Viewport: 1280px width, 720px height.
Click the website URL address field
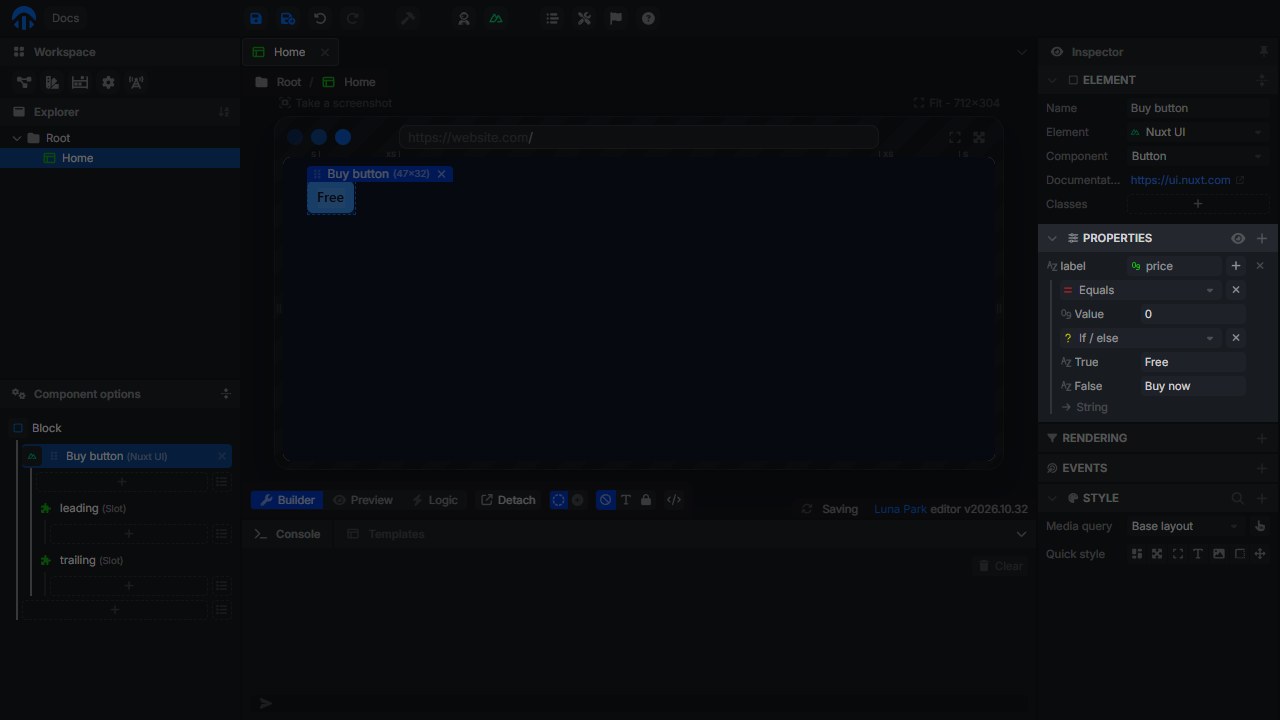pos(638,138)
